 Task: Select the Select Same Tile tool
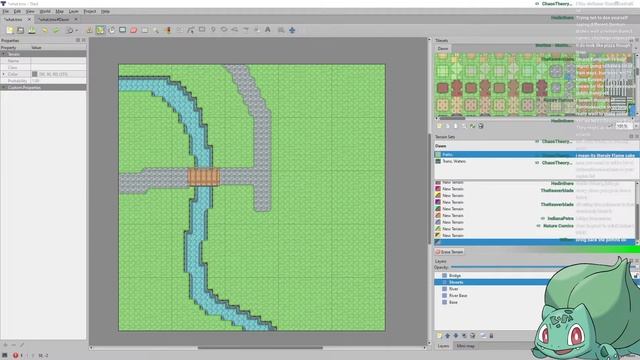pos(168,30)
